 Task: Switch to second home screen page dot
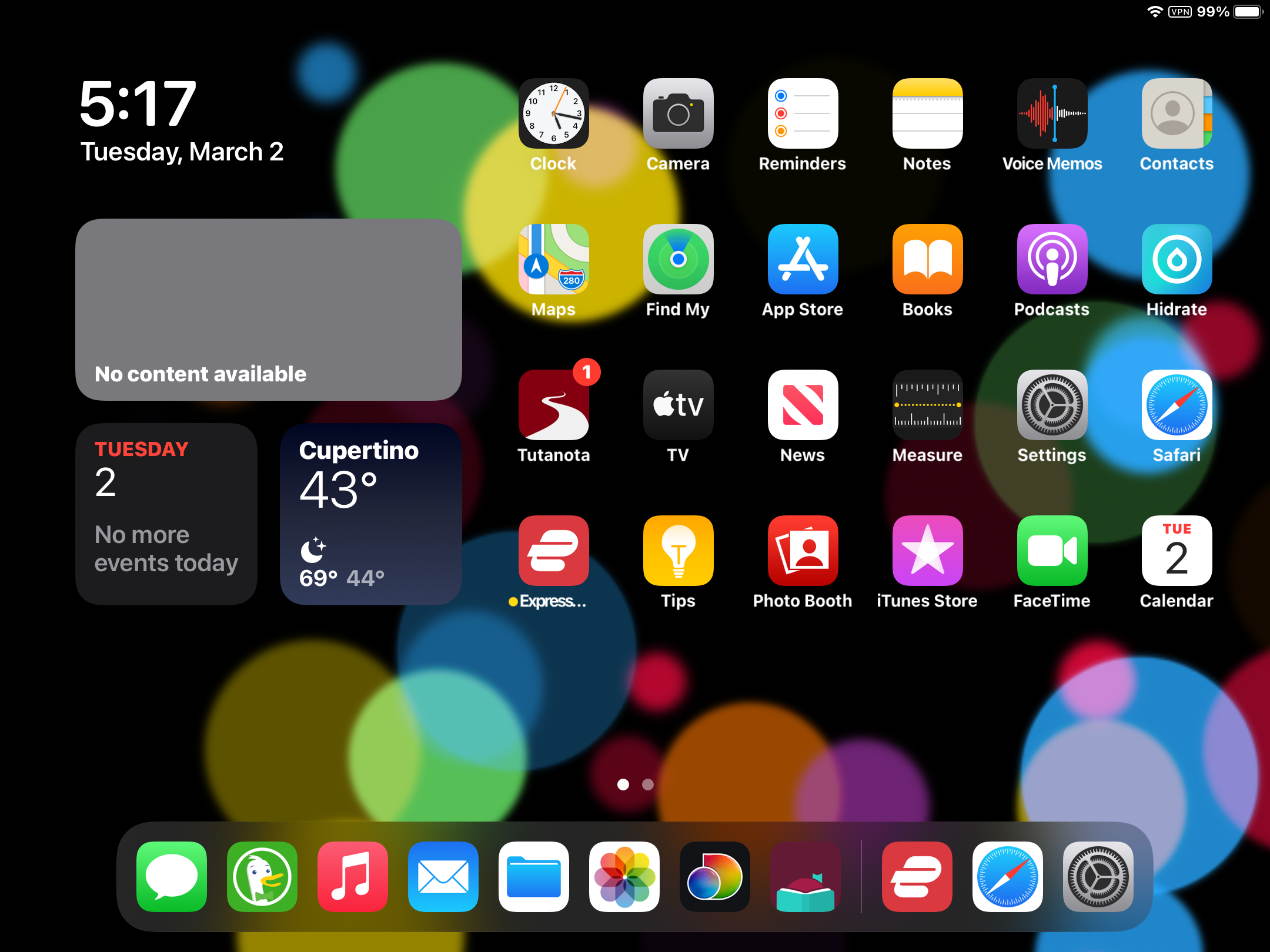pos(647,785)
